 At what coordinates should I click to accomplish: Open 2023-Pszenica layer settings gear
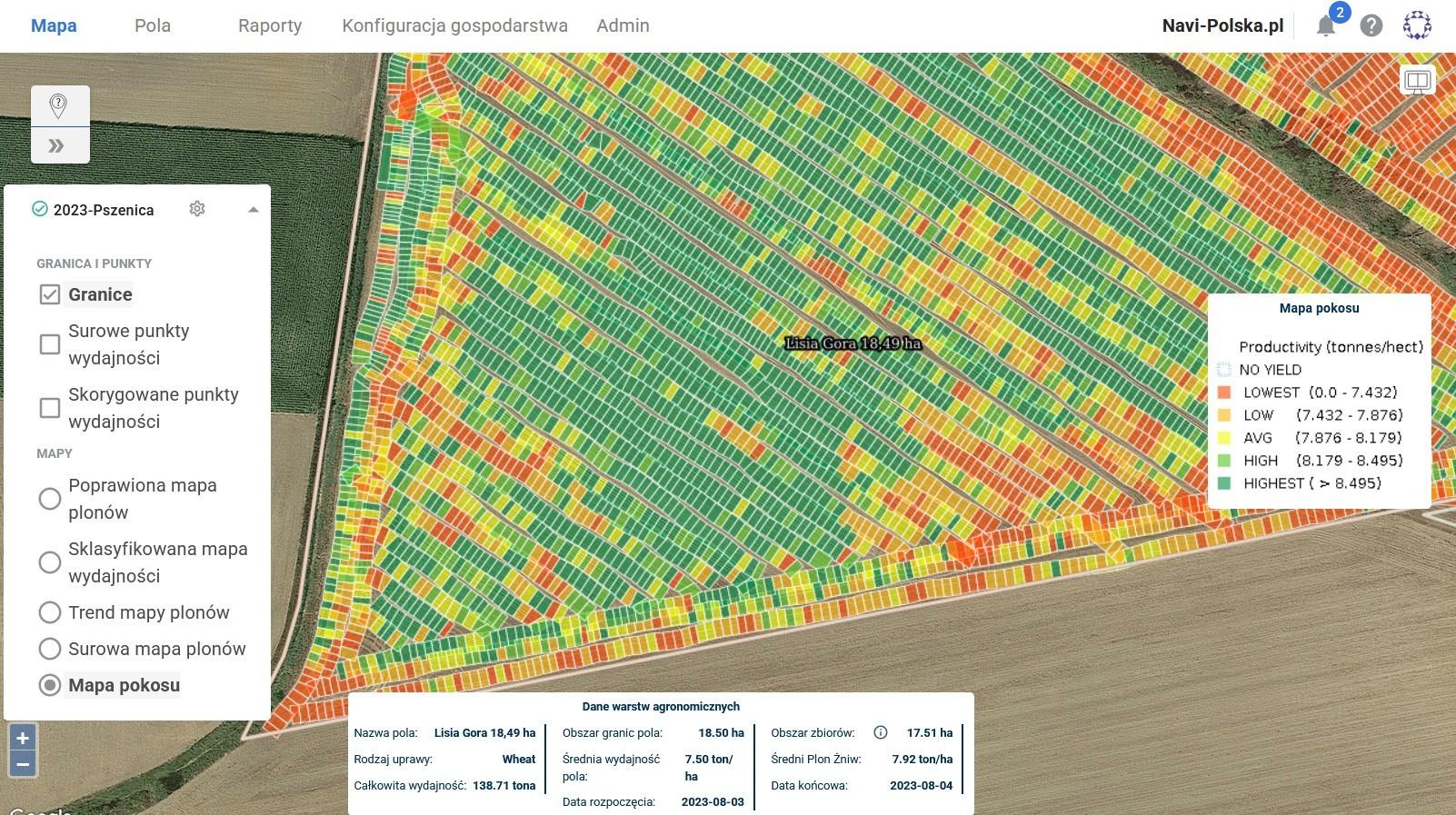click(x=197, y=209)
